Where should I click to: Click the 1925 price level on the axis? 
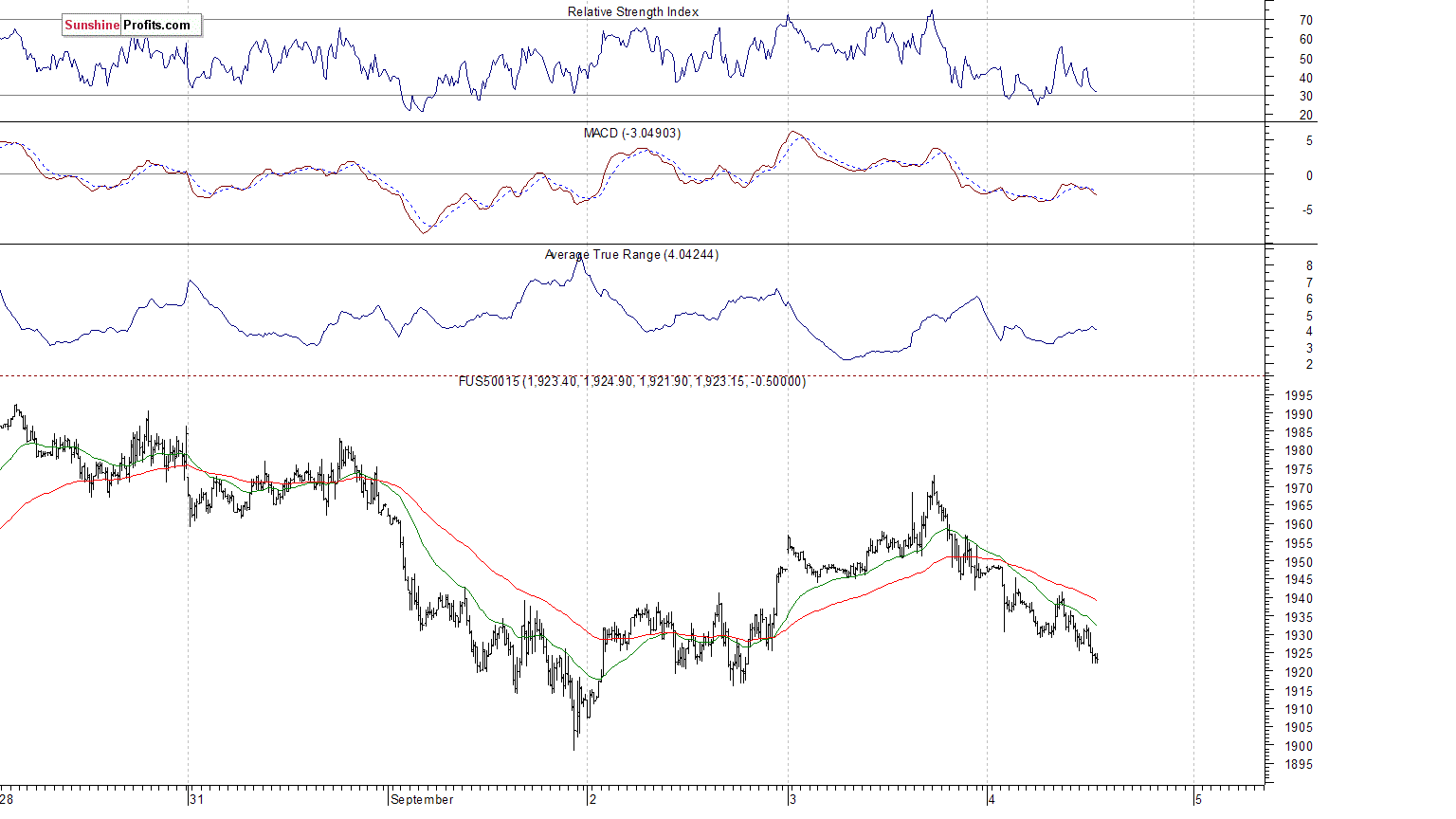(1299, 653)
